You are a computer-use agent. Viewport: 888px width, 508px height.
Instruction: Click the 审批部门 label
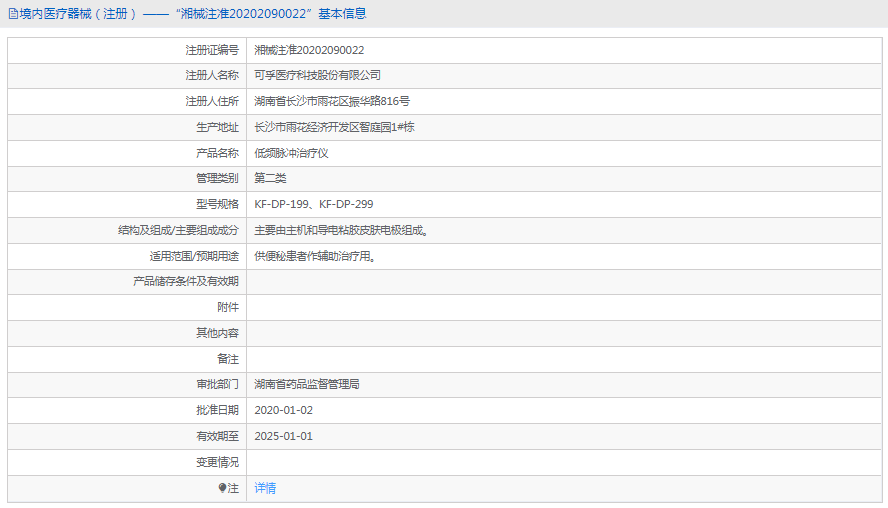[217, 384]
